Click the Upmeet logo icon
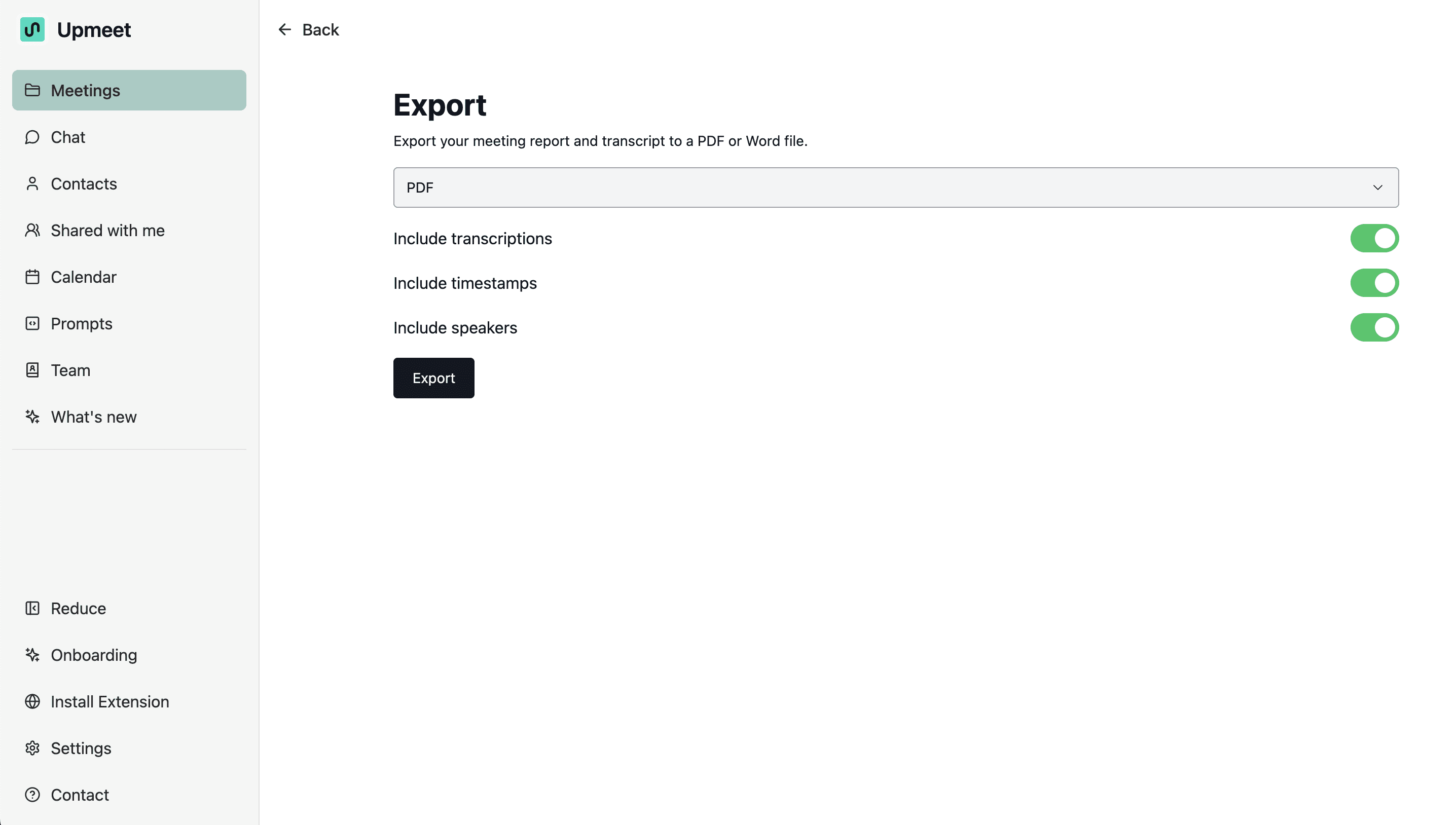The width and height of the screenshot is (1456, 825). click(x=32, y=29)
